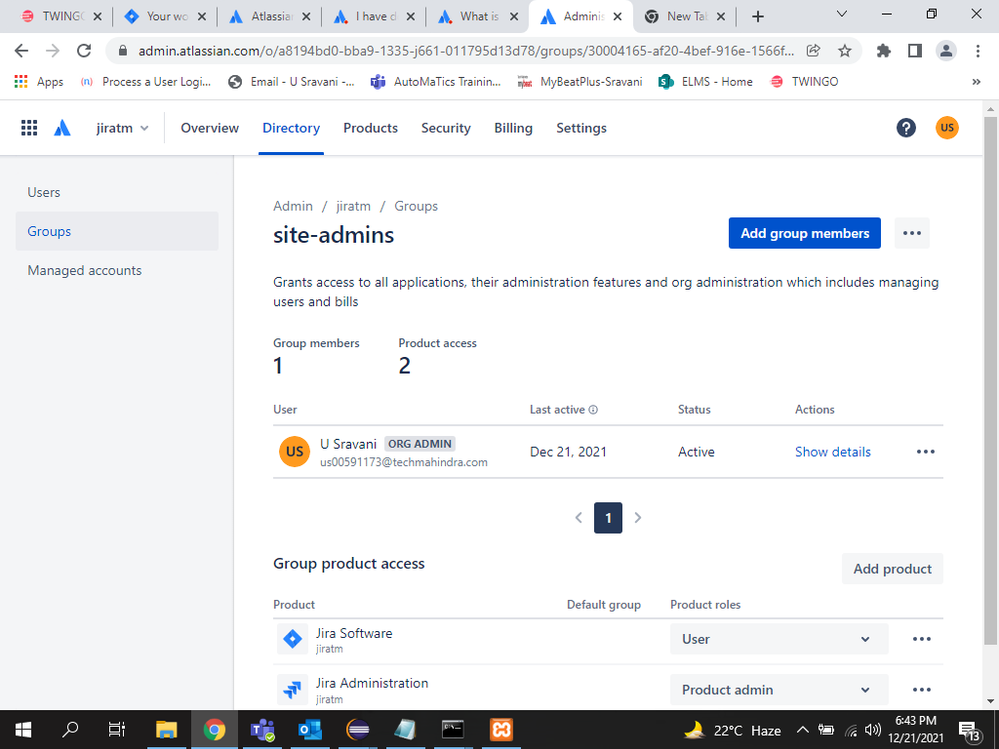
Task: Open the Atlassian app switcher grid icon
Action: pyautogui.click(x=29, y=128)
